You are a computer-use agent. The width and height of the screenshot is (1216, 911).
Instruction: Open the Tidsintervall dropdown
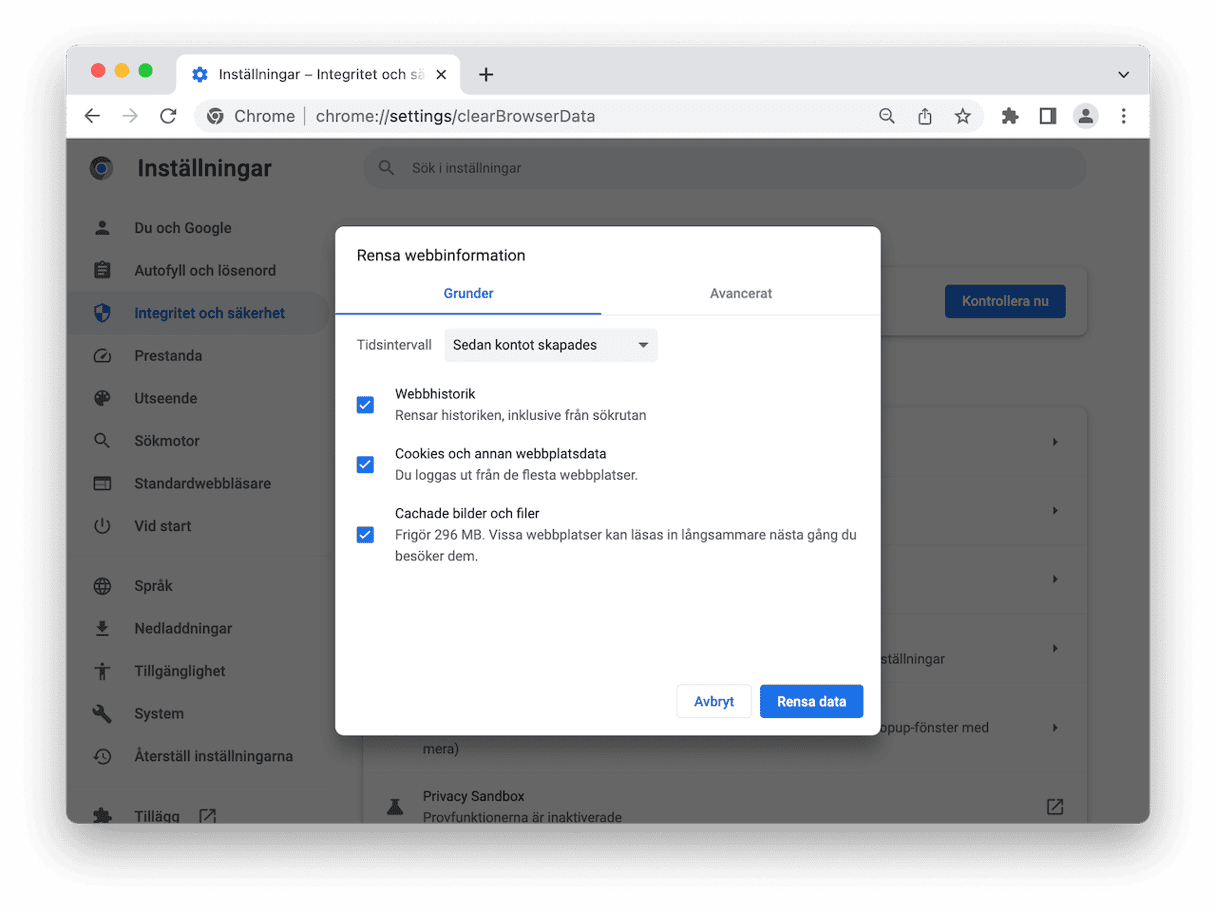tap(551, 345)
